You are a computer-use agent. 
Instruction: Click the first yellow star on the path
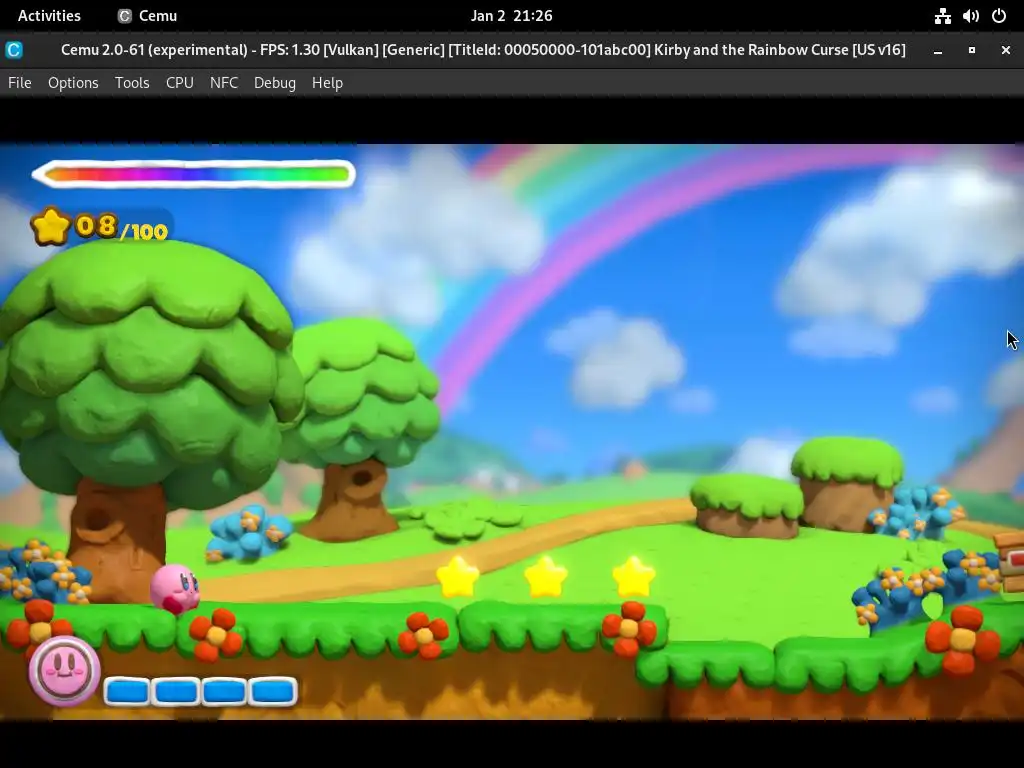458,577
